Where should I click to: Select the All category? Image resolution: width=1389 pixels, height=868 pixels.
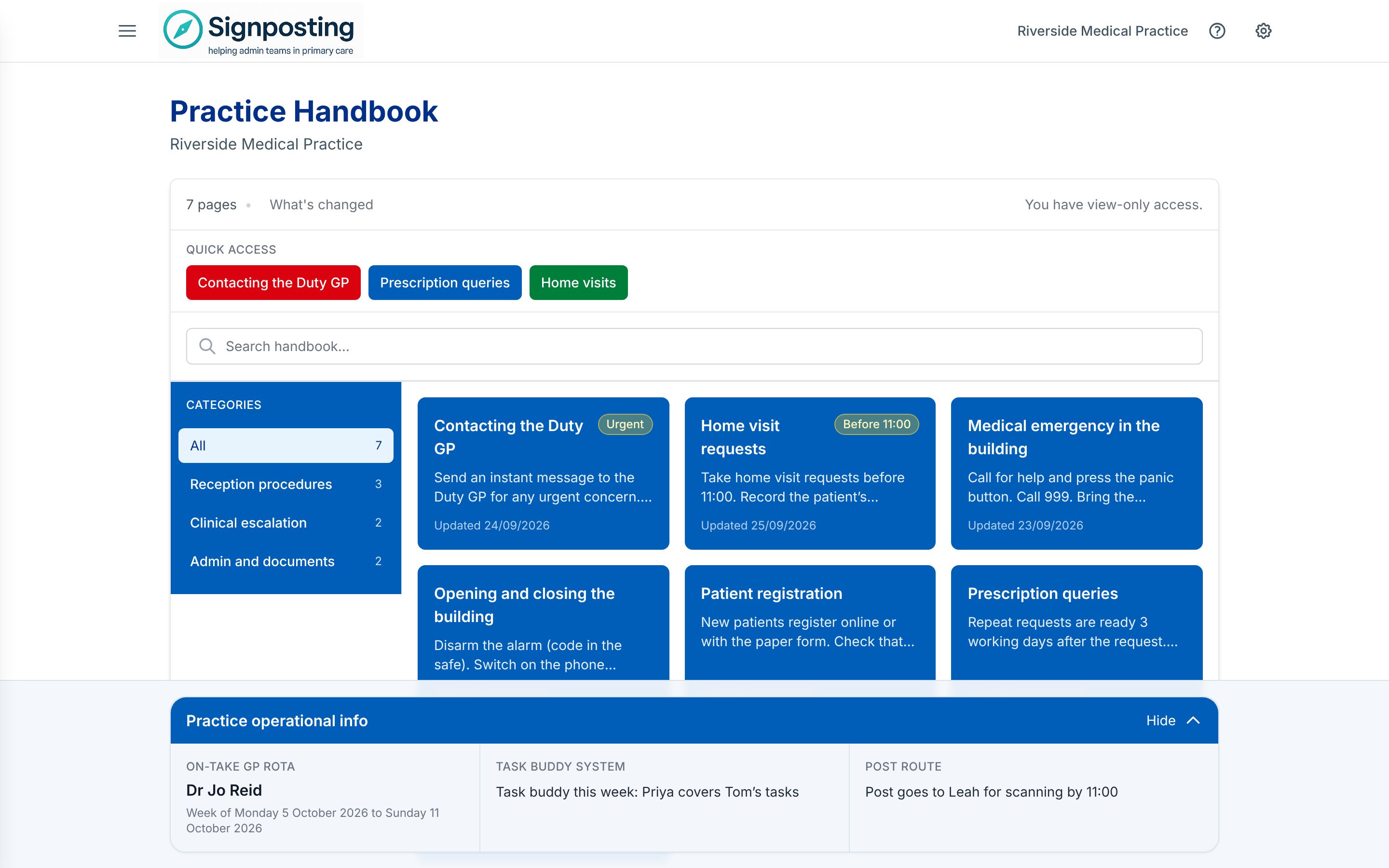(x=286, y=446)
